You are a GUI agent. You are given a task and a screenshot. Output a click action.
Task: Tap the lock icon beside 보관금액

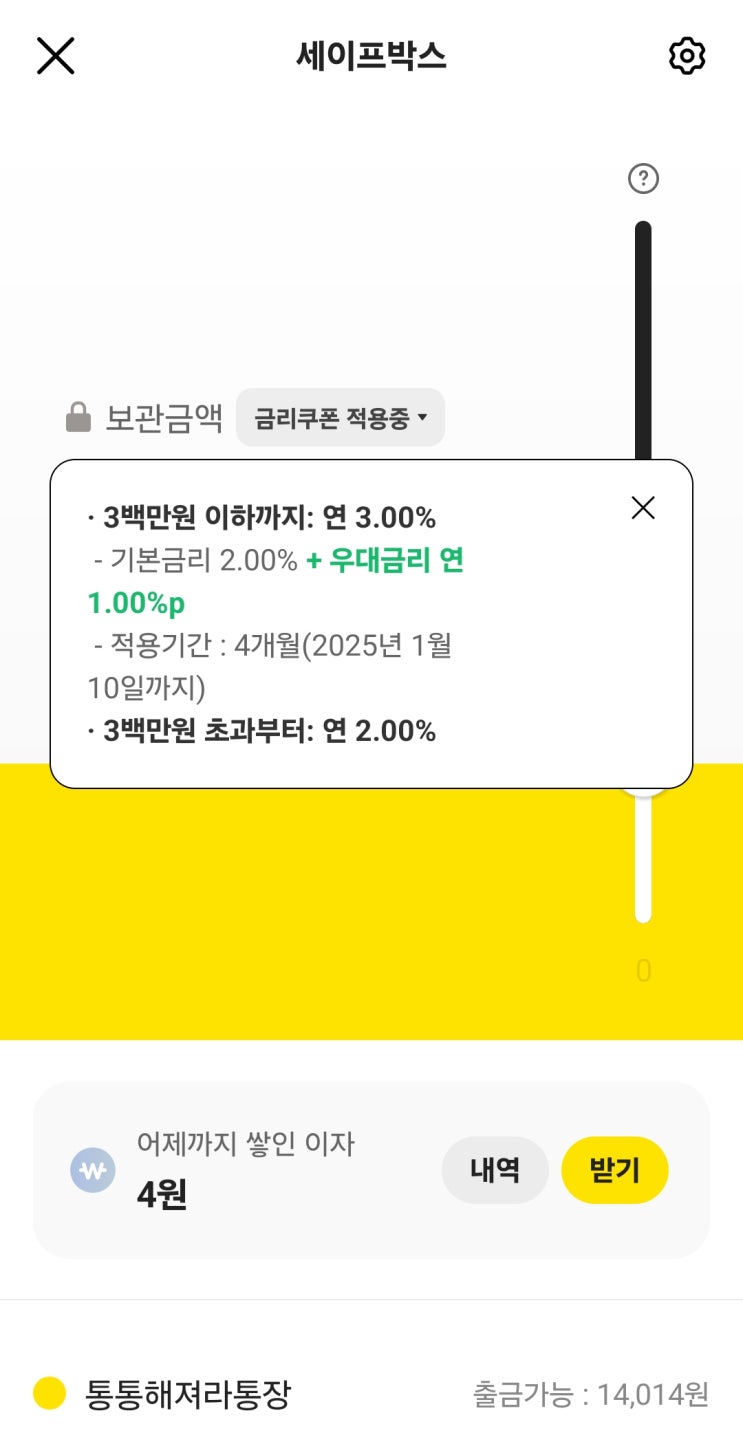(x=78, y=417)
